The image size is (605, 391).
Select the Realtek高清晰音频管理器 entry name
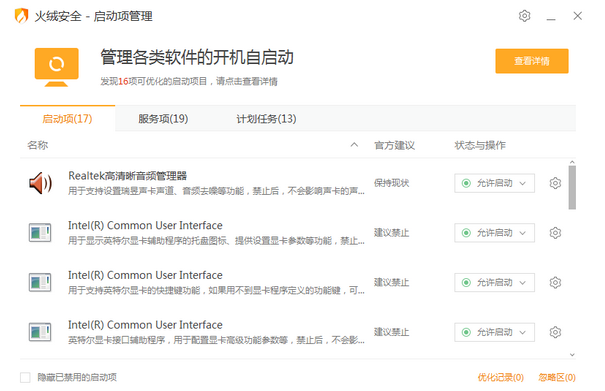[x=128, y=176]
